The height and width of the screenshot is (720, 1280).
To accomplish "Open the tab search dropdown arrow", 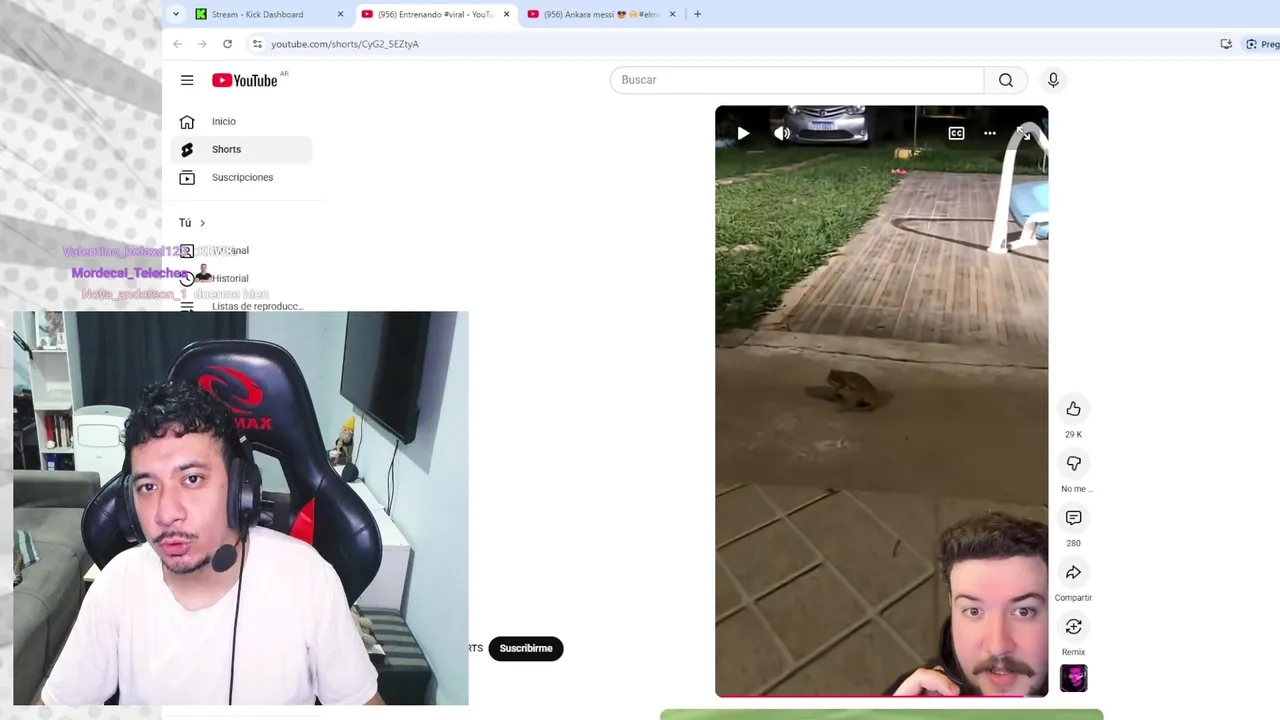I will (x=176, y=14).
